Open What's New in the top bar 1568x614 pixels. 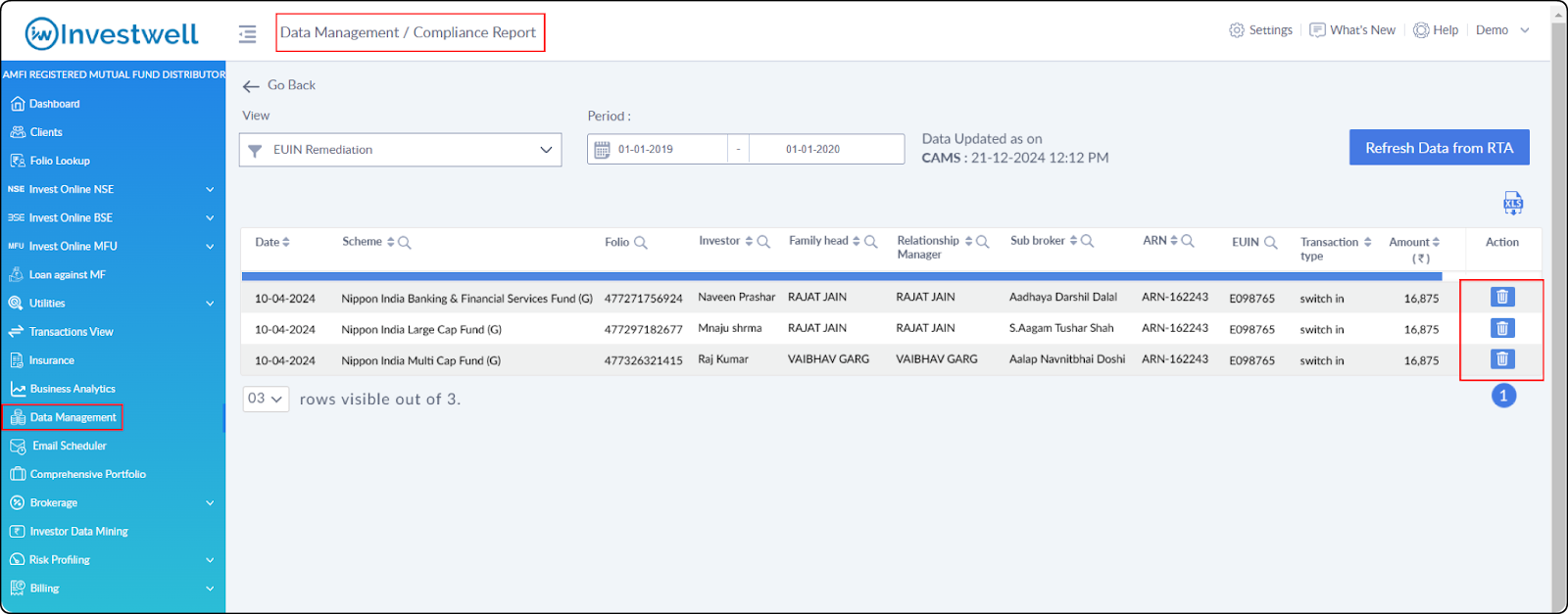pyautogui.click(x=1352, y=30)
